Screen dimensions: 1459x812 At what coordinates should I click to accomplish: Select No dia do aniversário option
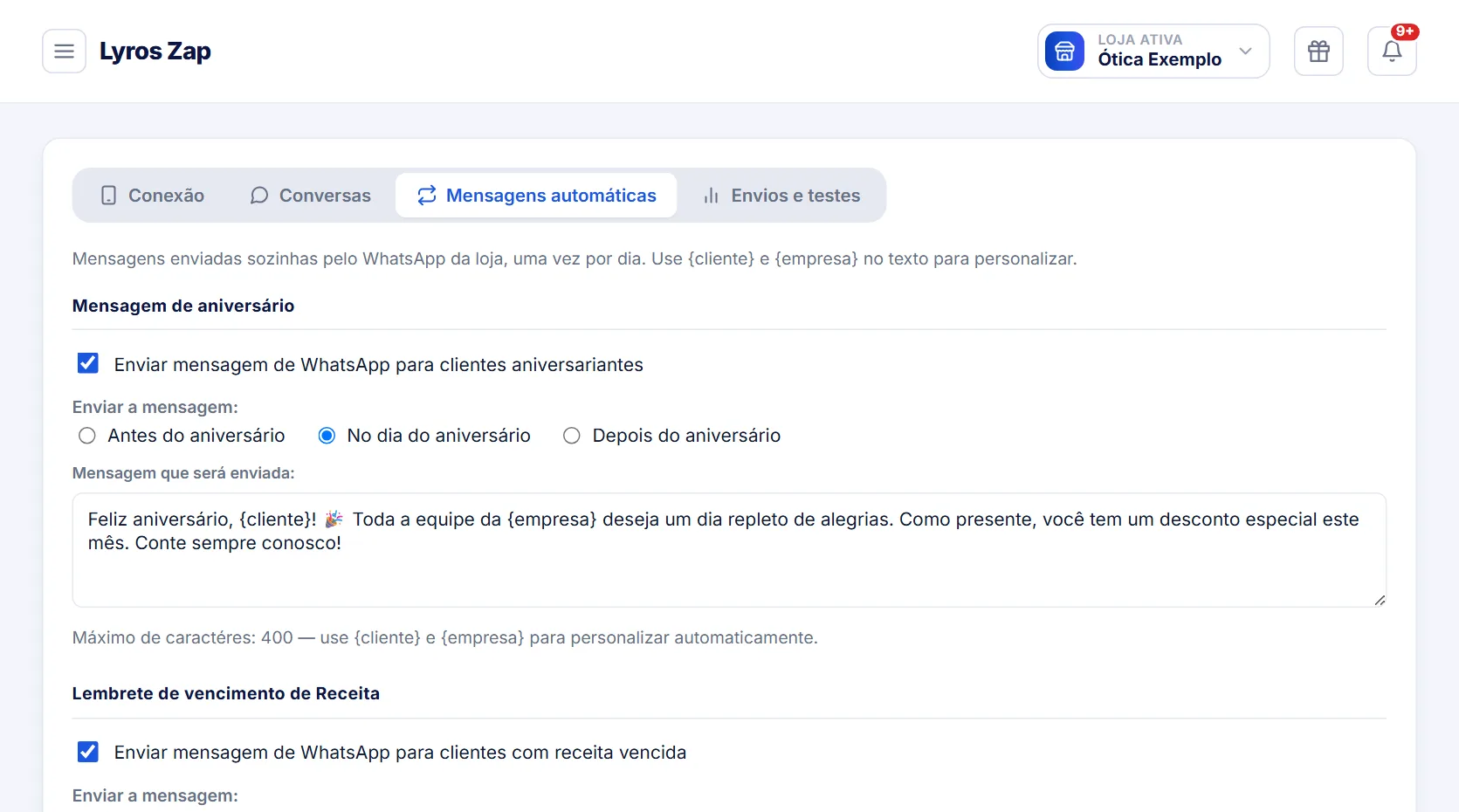(327, 436)
